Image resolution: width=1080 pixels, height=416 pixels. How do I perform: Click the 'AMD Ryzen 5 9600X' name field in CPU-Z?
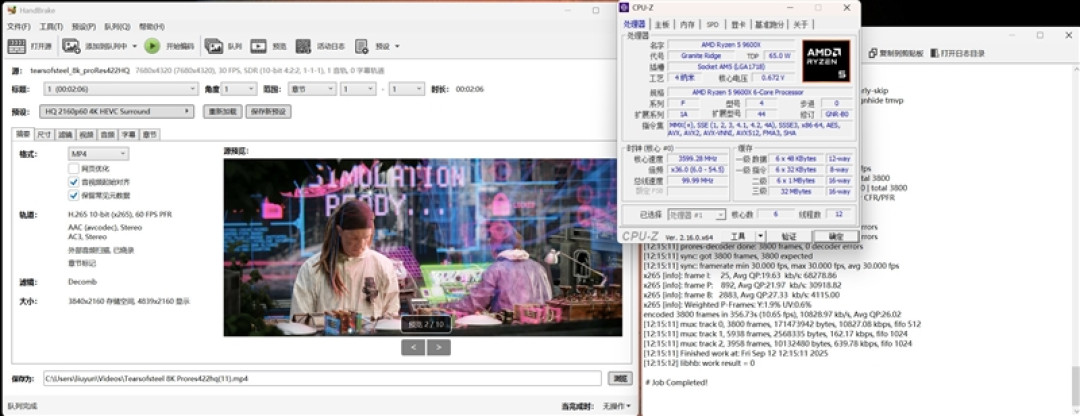pos(731,44)
